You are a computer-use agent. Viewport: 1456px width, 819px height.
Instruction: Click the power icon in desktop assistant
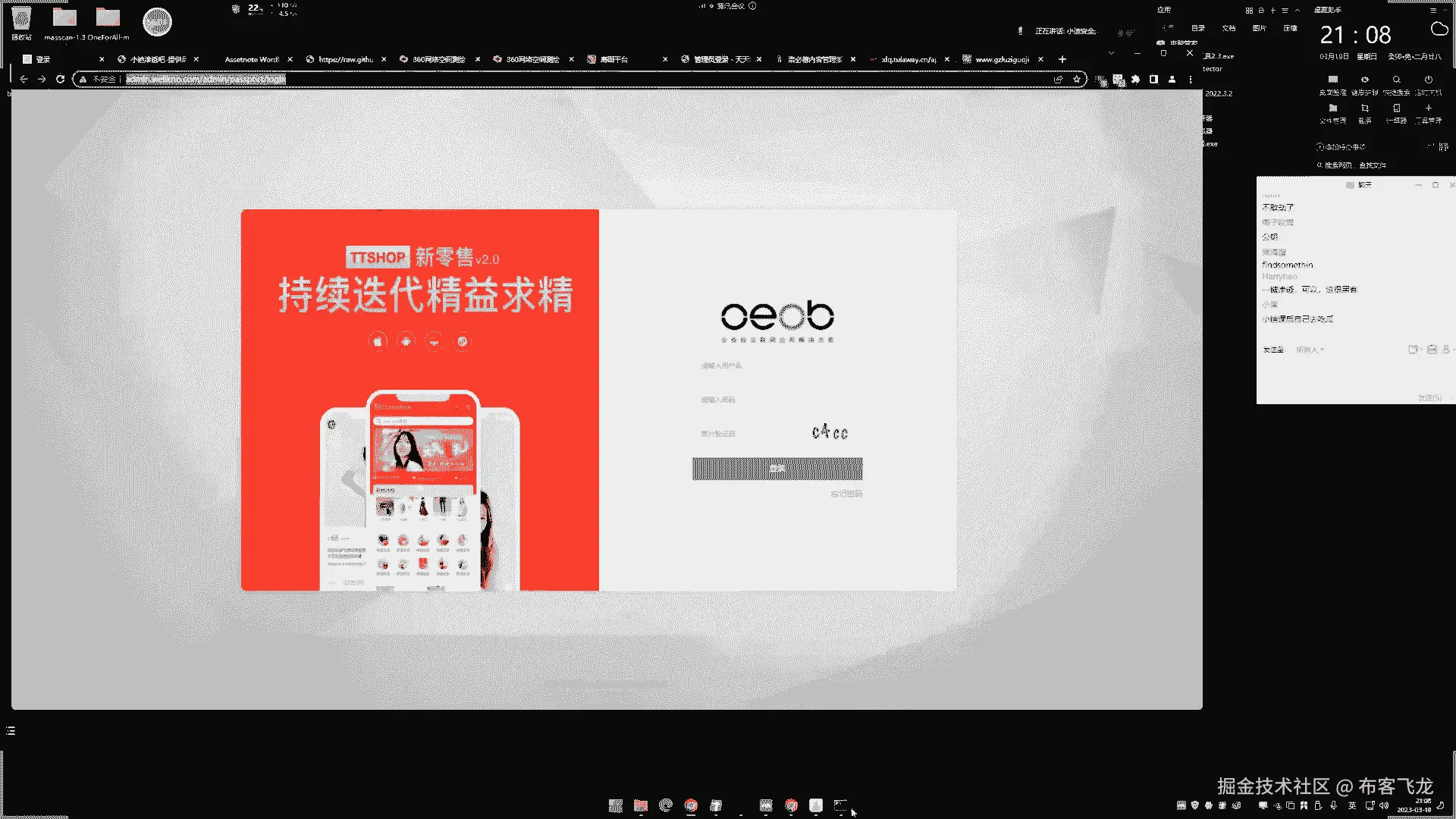(1428, 80)
